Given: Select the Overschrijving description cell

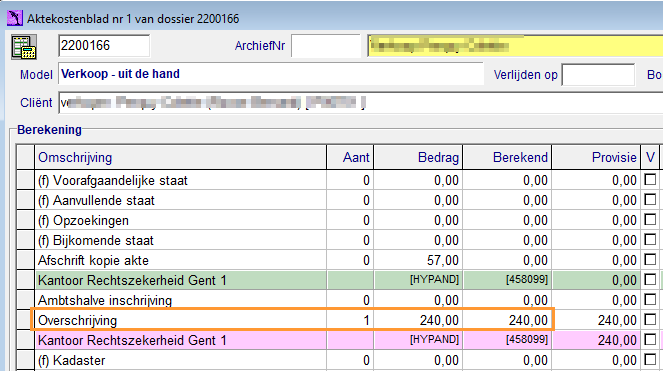Looking at the screenshot, I should coord(181,320).
